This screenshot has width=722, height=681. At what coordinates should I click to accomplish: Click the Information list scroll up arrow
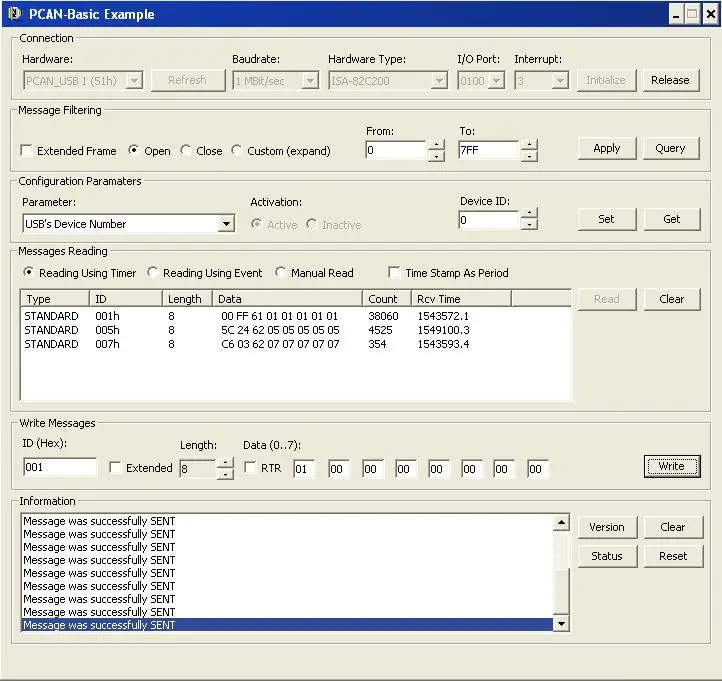pos(561,522)
